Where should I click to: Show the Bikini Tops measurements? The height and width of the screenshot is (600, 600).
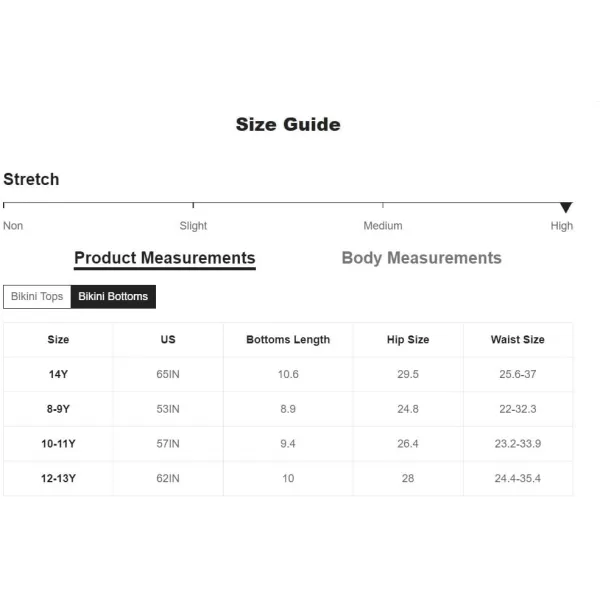coord(37,297)
